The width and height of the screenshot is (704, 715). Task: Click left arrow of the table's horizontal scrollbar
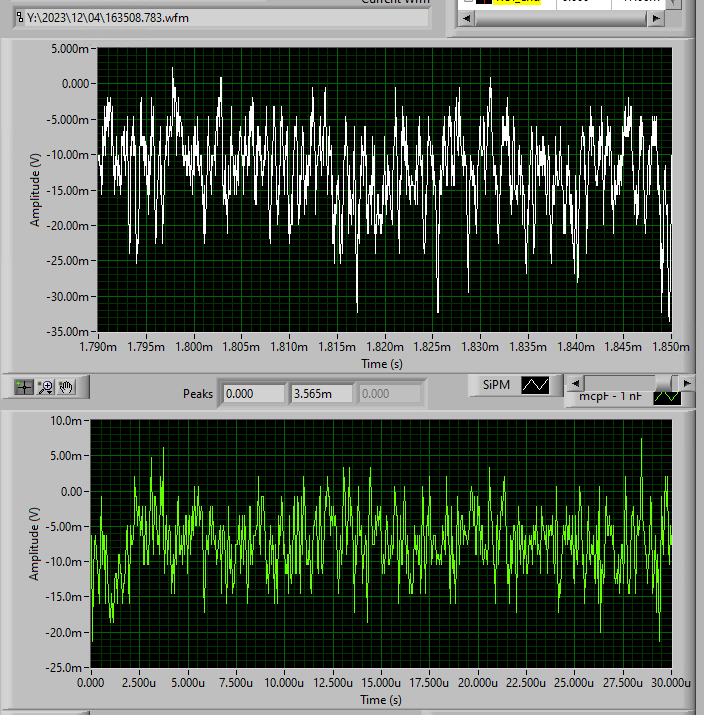click(x=464, y=19)
